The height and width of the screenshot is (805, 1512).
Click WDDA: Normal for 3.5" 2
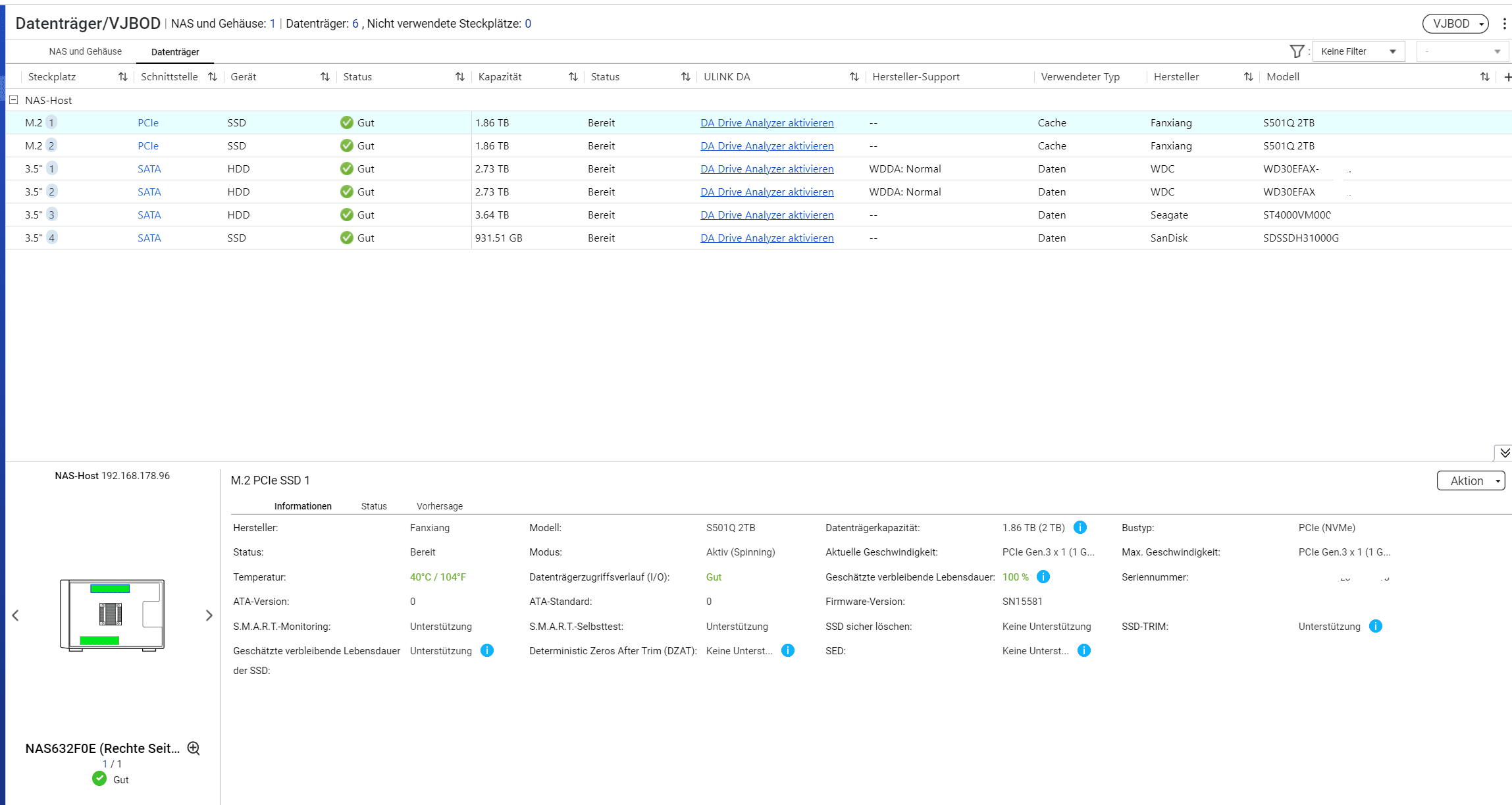(x=905, y=192)
